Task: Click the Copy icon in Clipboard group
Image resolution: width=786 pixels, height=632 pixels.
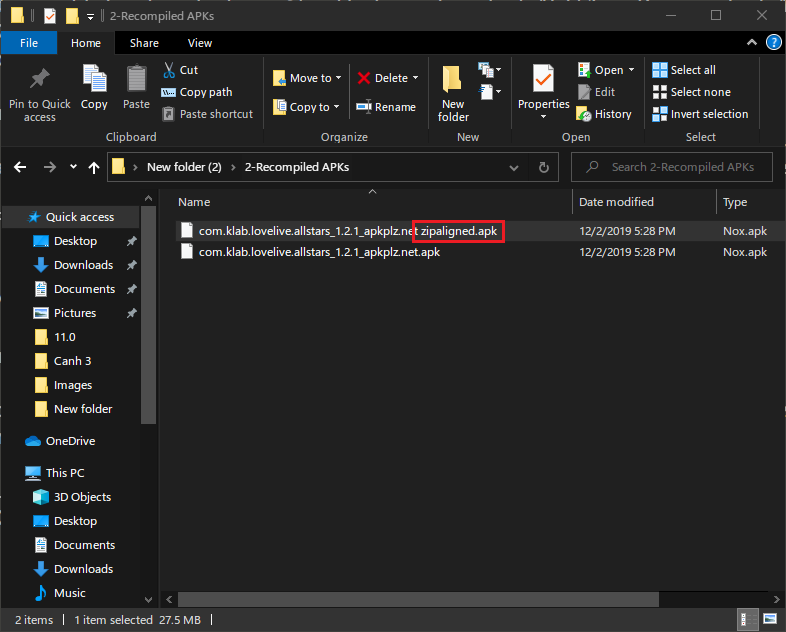Action: point(94,88)
